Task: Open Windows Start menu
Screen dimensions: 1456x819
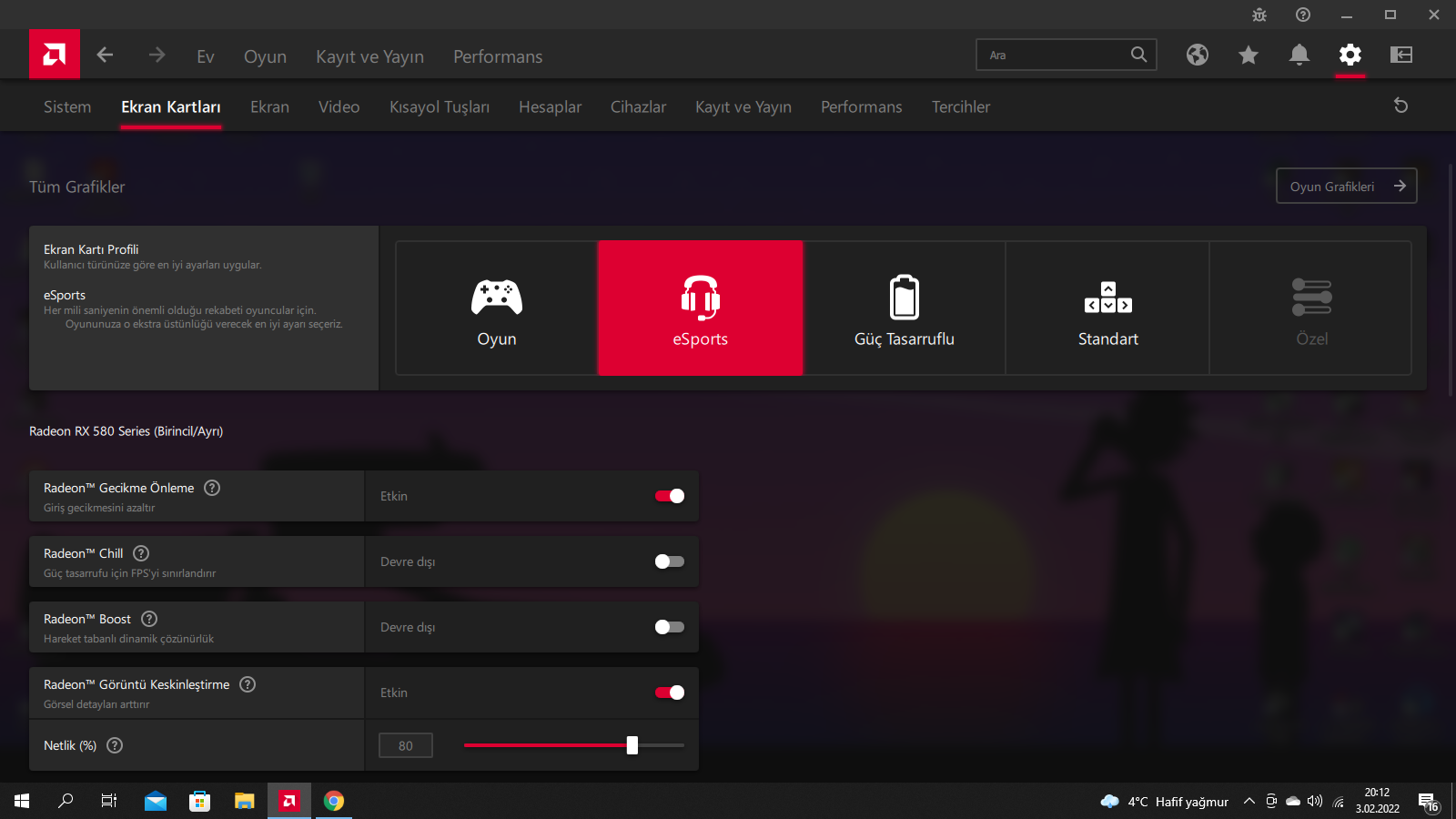Action: pos(22,801)
